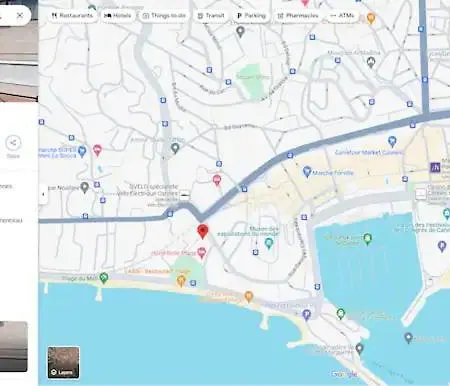Collapse the side panel arrow
The image size is (450, 386).
pos(43,194)
